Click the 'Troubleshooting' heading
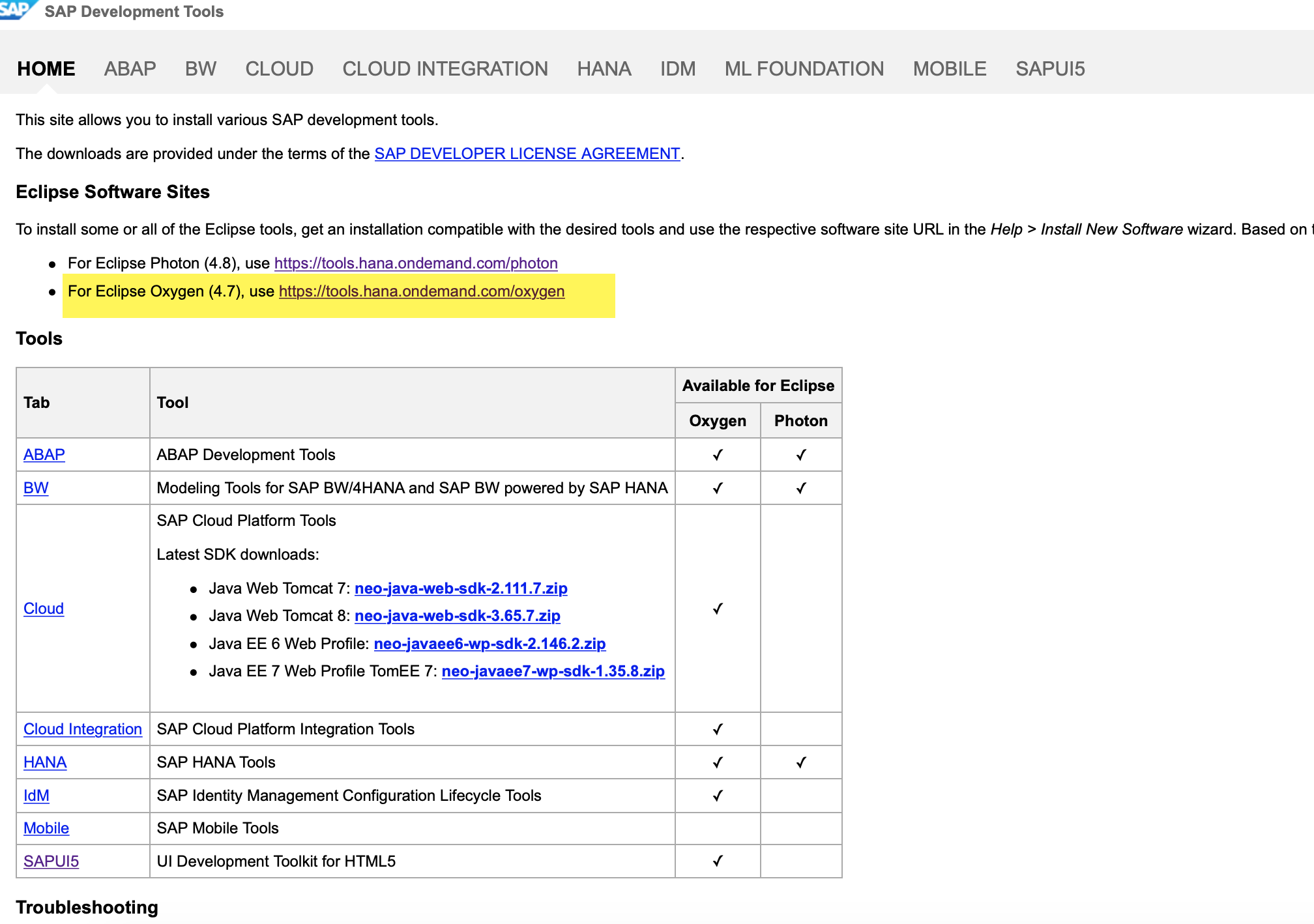1314x924 pixels. click(x=87, y=908)
